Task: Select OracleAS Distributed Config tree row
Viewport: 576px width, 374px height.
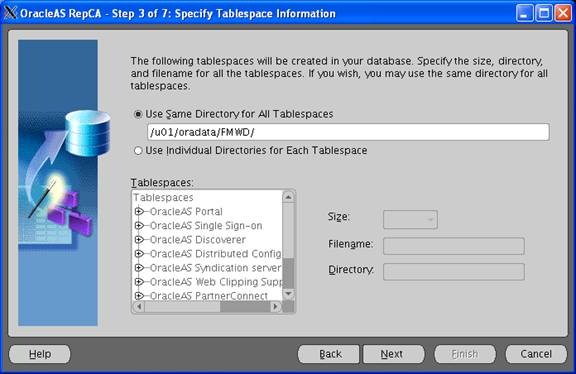Action: (x=216, y=254)
